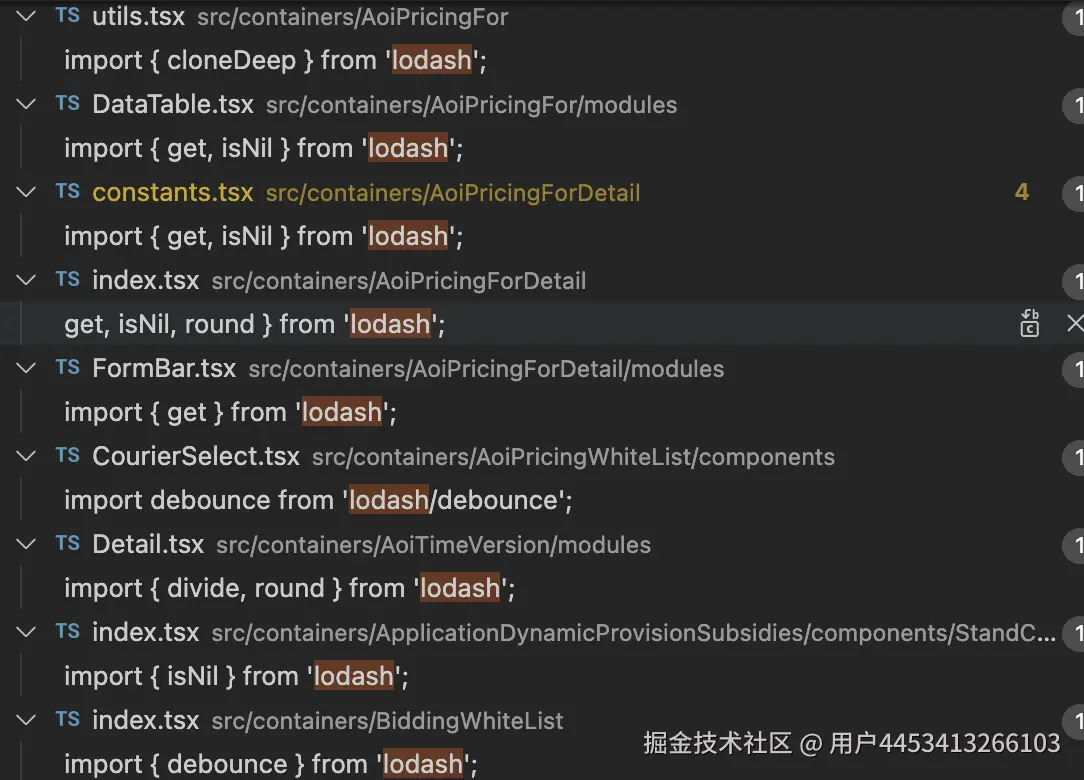Viewport: 1084px width, 780px height.
Task: Open the AoiPricingForDetail index.tsx file entry
Action: tap(146, 281)
